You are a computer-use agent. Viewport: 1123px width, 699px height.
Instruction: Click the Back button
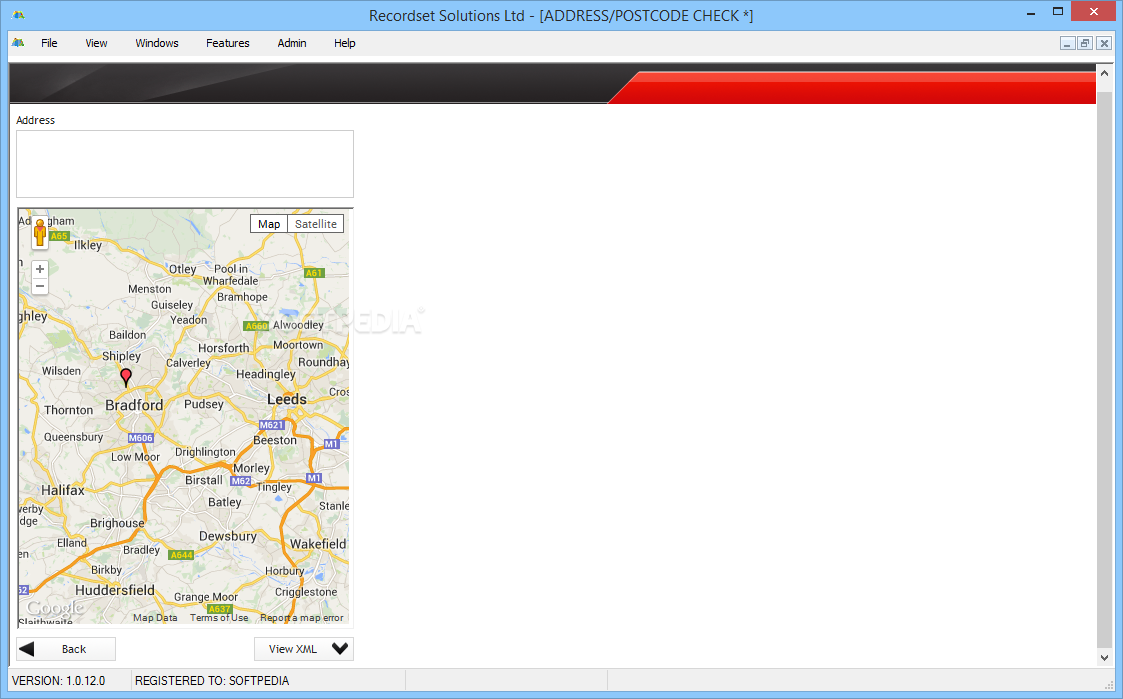66,649
